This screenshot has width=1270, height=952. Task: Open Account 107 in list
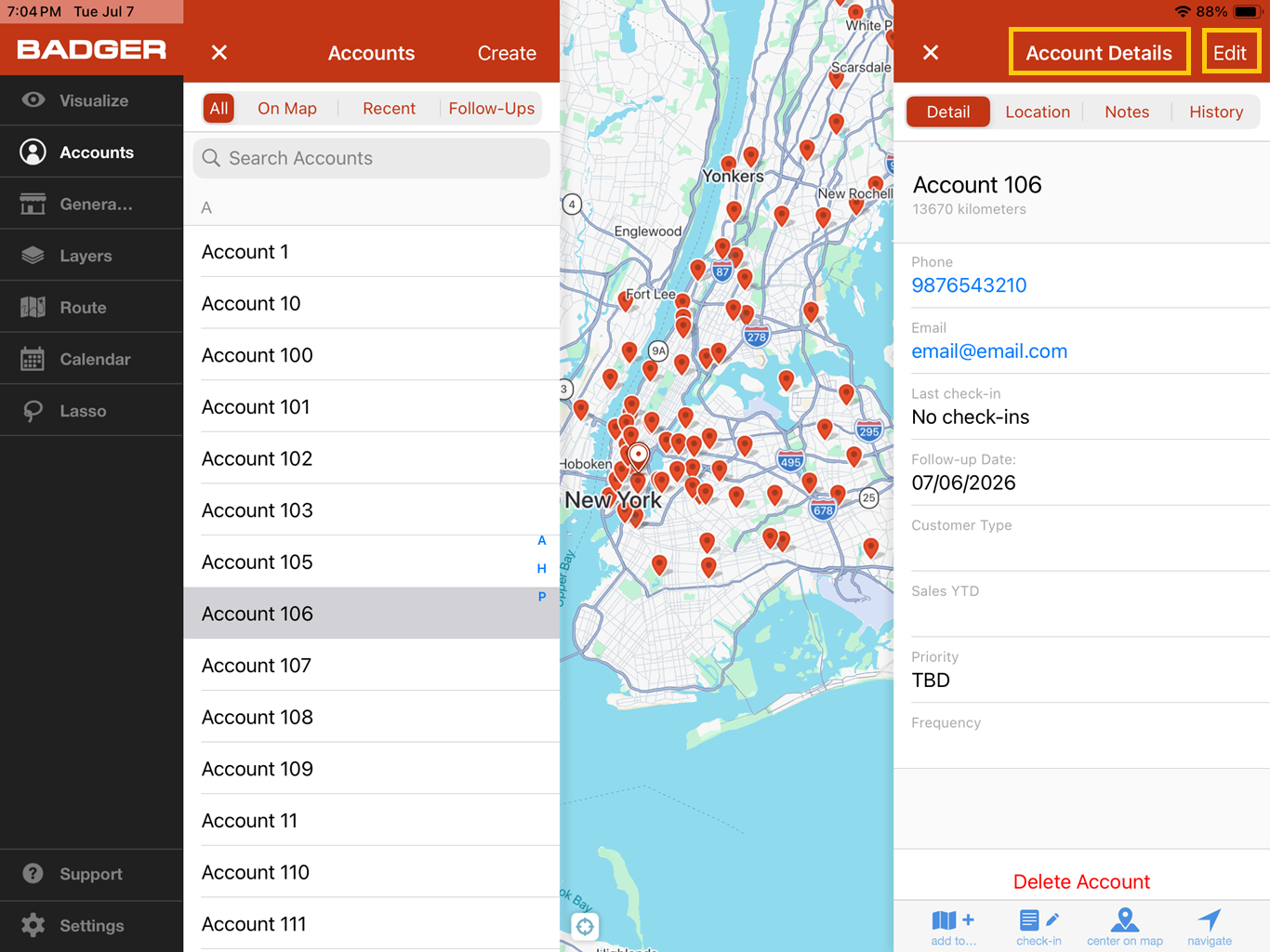tap(372, 666)
